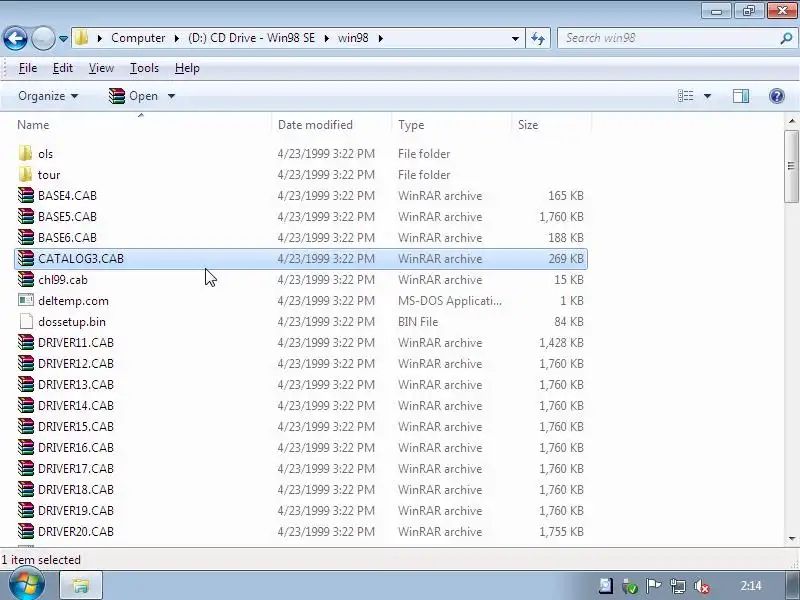This screenshot has width=800, height=600.
Task: Click DRIVER12.CAB archive icon
Action: point(26,363)
